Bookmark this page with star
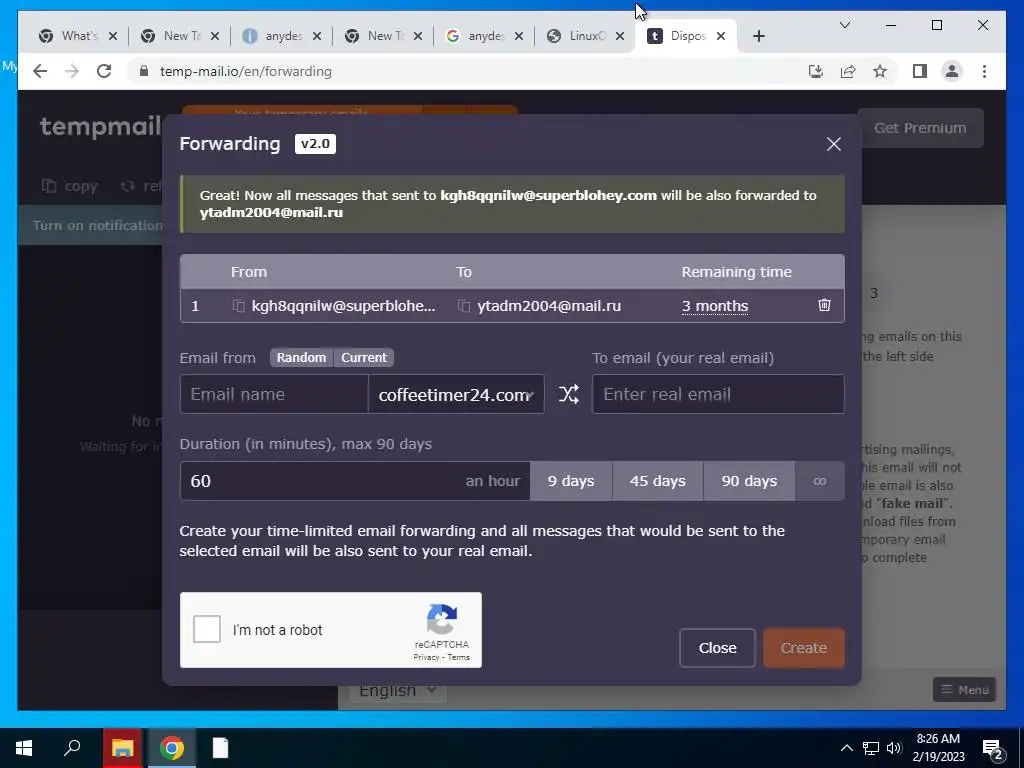 tap(880, 71)
